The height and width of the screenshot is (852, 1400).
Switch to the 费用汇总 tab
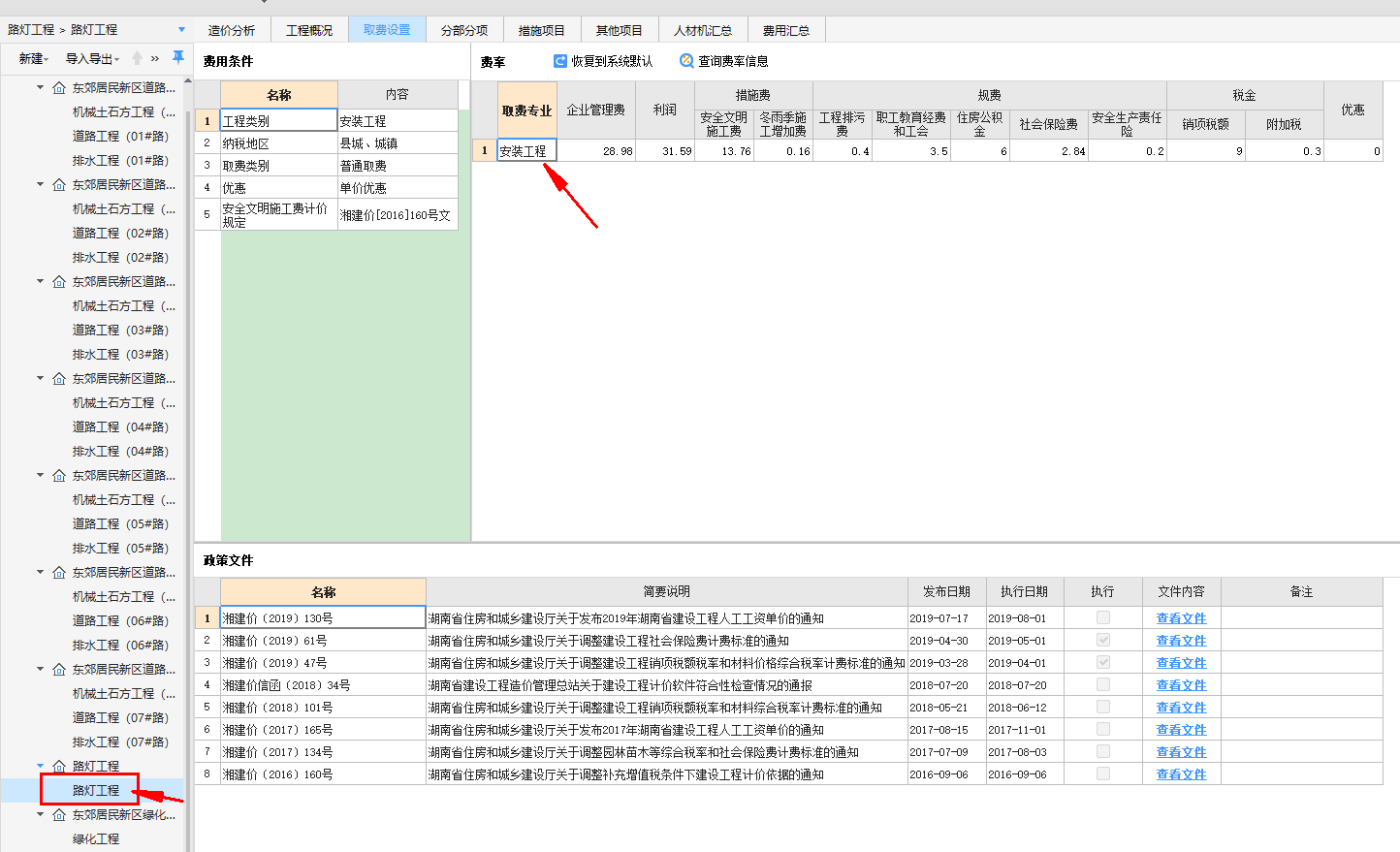click(786, 30)
